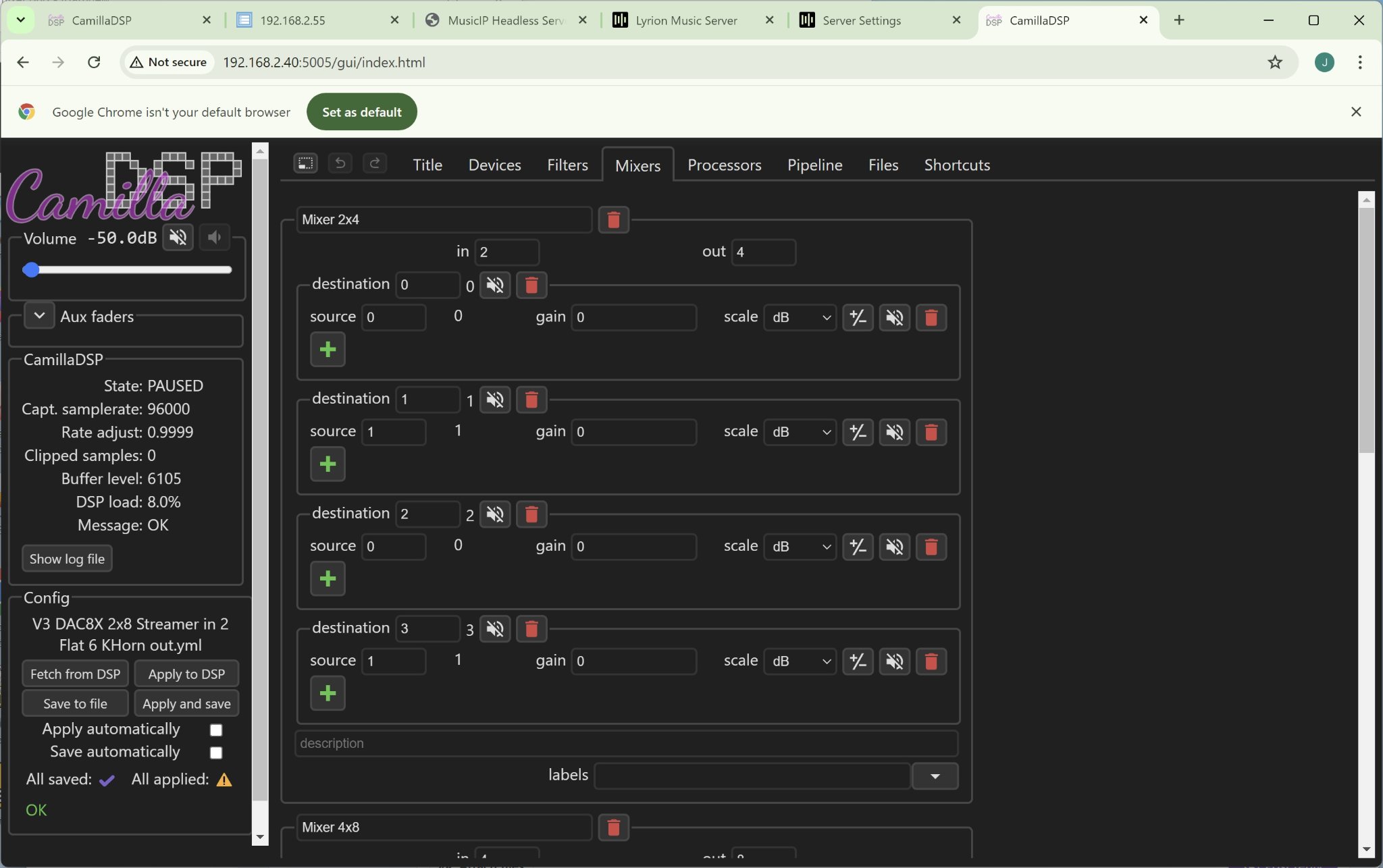Viewport: 1383px width, 868px height.
Task: Enable Apply automatically checkbox
Action: [216, 730]
